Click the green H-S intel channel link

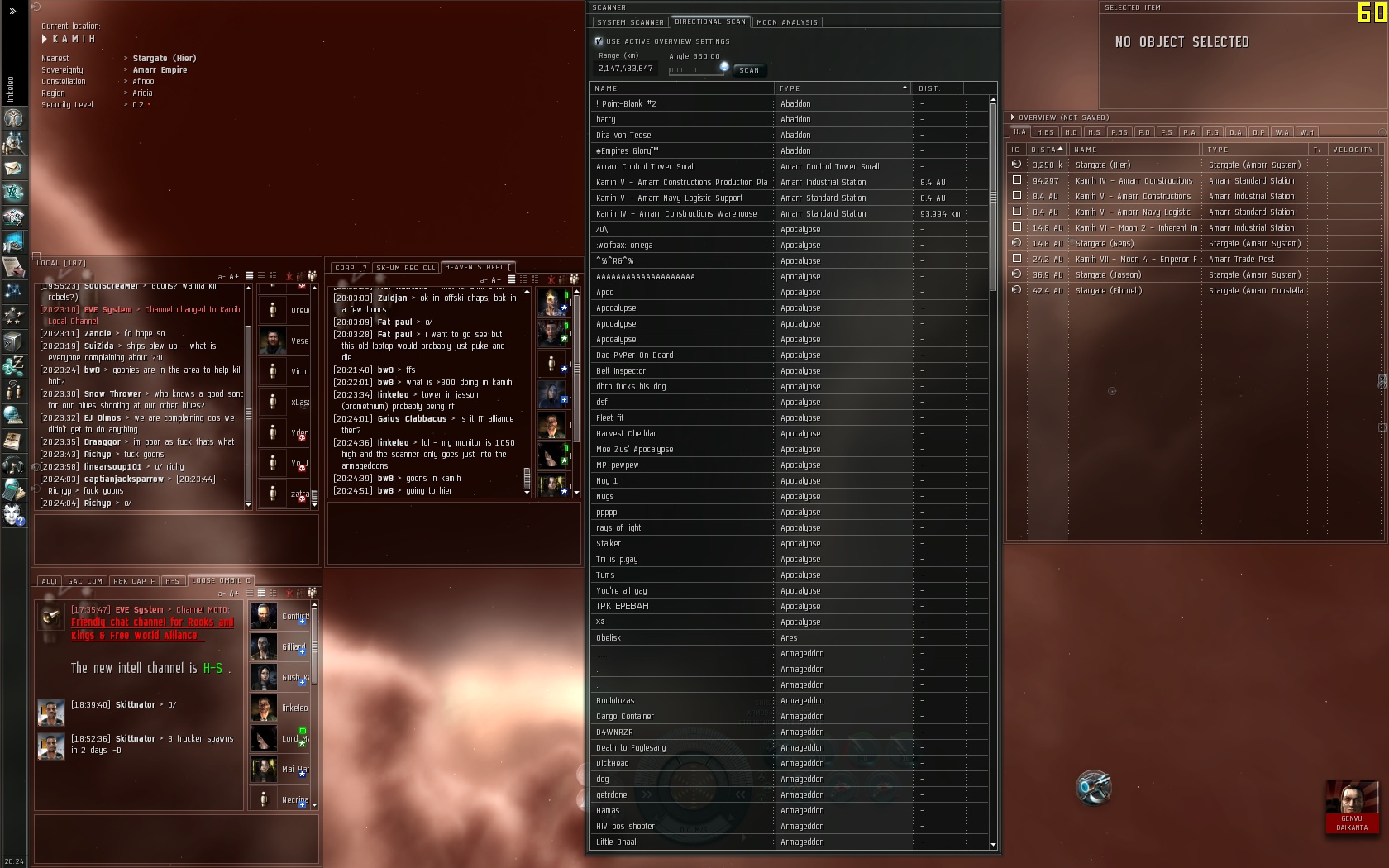coord(212,668)
